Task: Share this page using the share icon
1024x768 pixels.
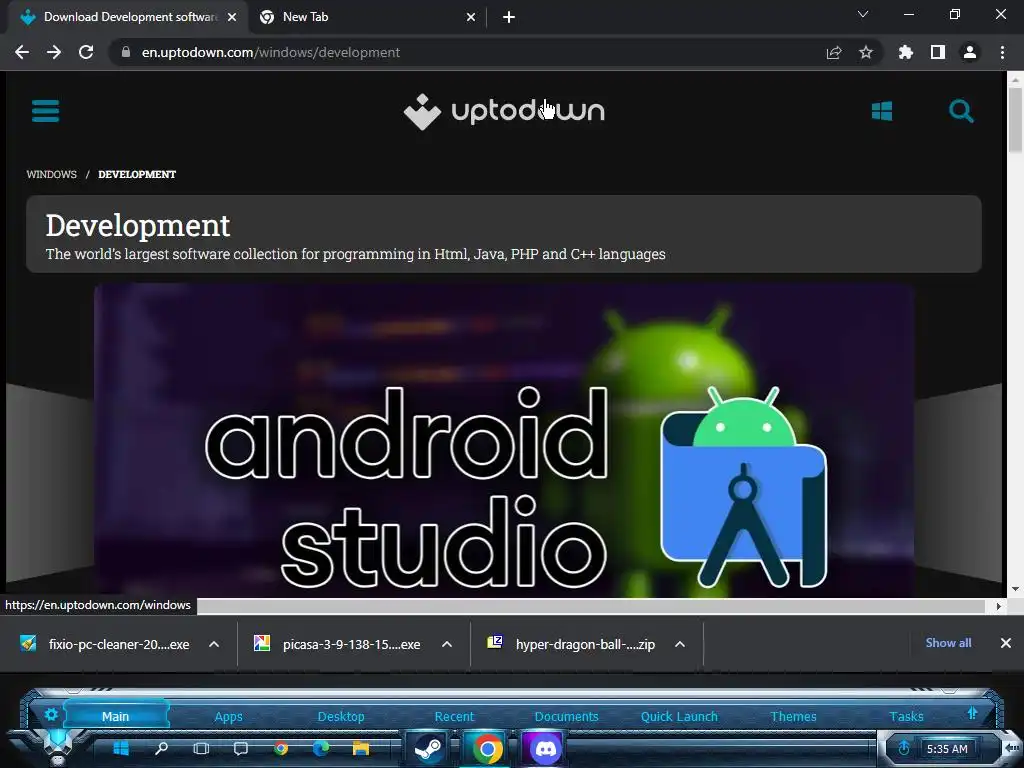Action: coord(834,52)
